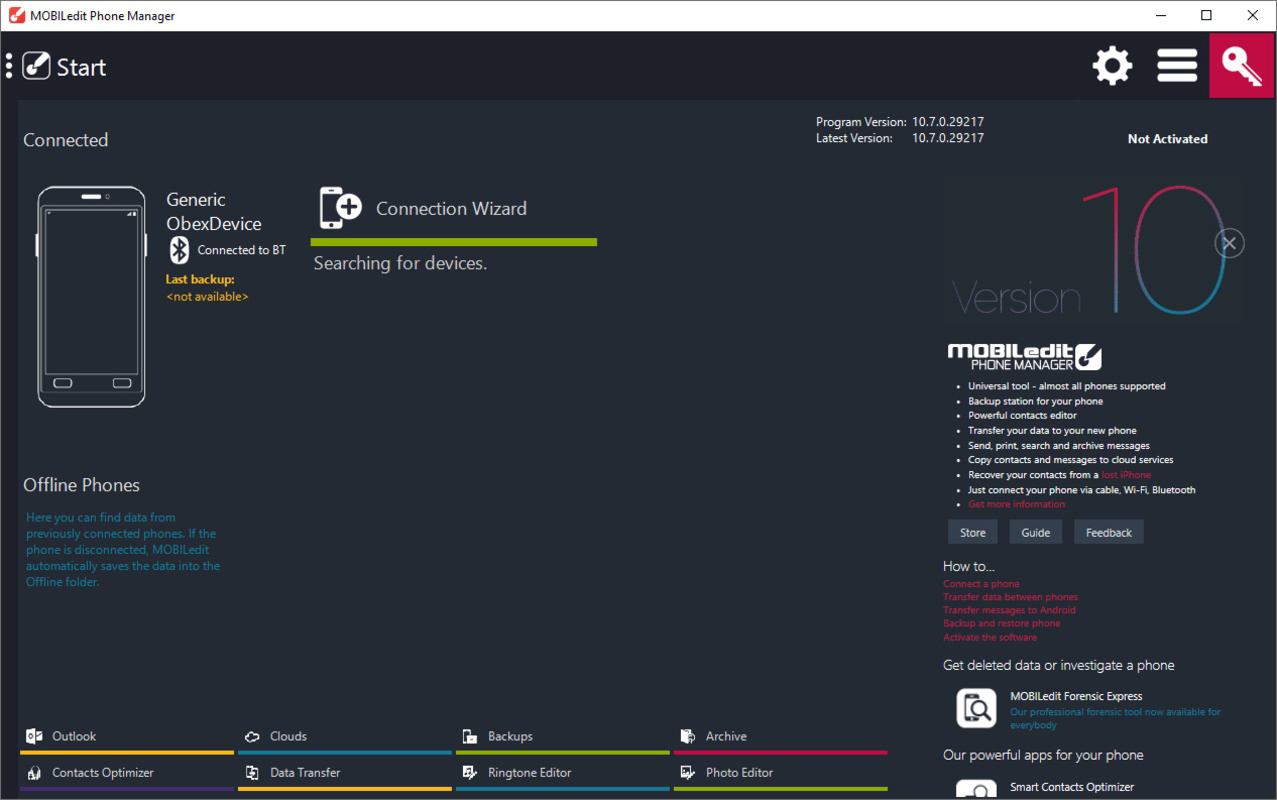Screen dimensions: 1277x800
Task: Click the Program Version number
Action: pos(947,122)
